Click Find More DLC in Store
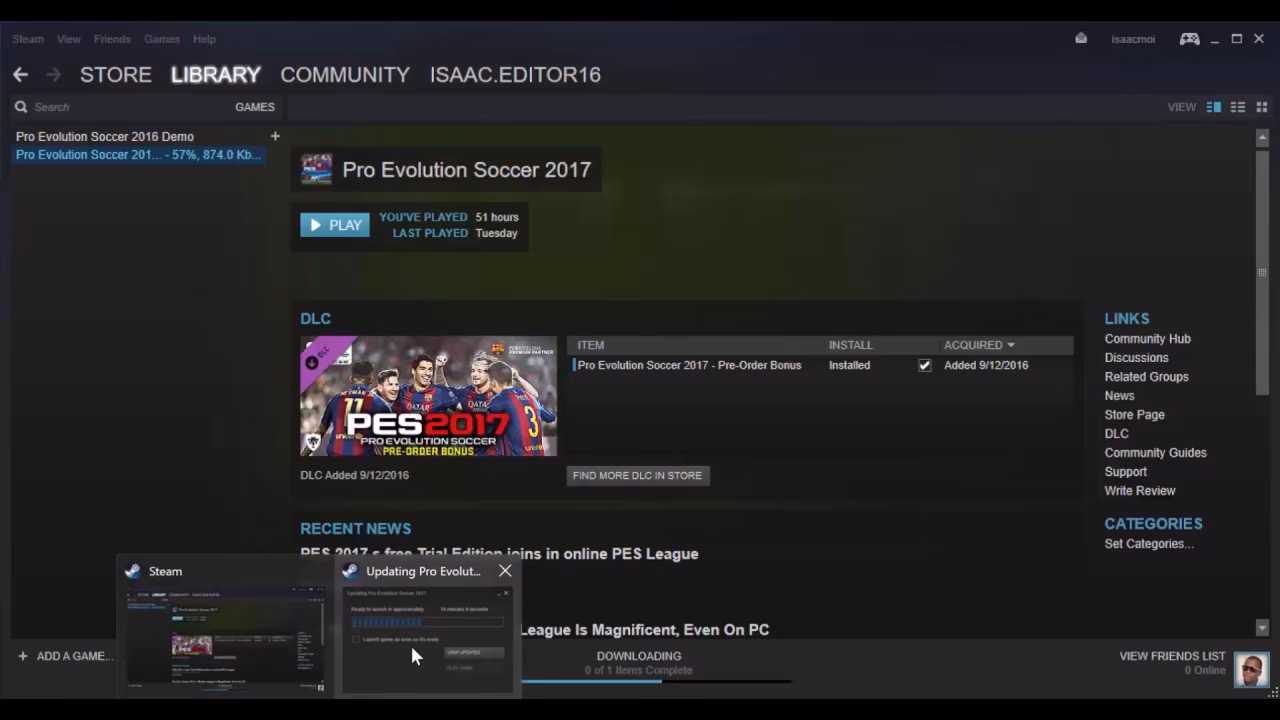1280x720 pixels. pyautogui.click(x=638, y=476)
